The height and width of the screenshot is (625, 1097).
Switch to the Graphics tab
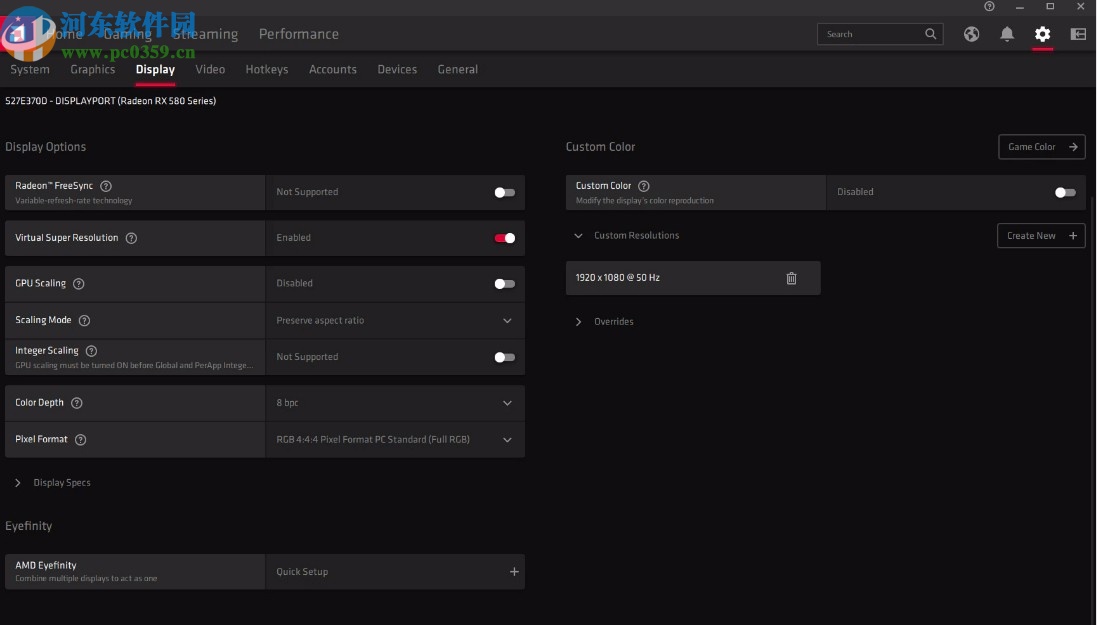(93, 70)
